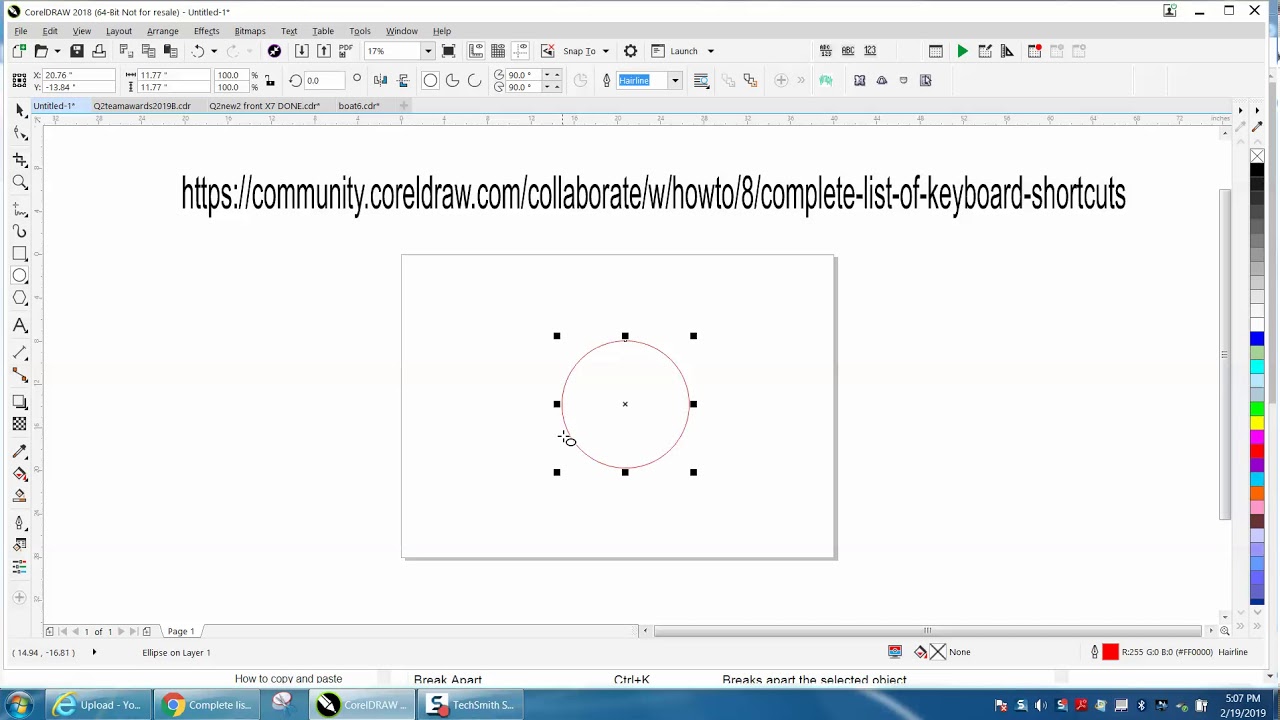Click the Mirror horizontally icon
Viewport: 1280px width, 720px height.
pos(381,80)
